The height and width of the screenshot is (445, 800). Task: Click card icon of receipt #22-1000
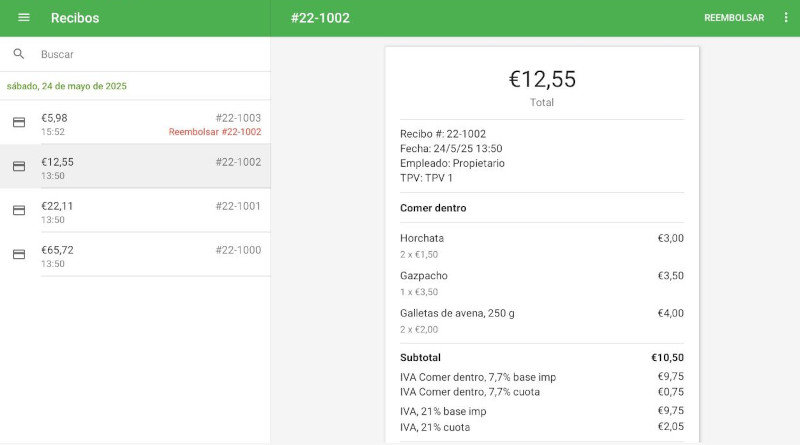click(x=19, y=254)
